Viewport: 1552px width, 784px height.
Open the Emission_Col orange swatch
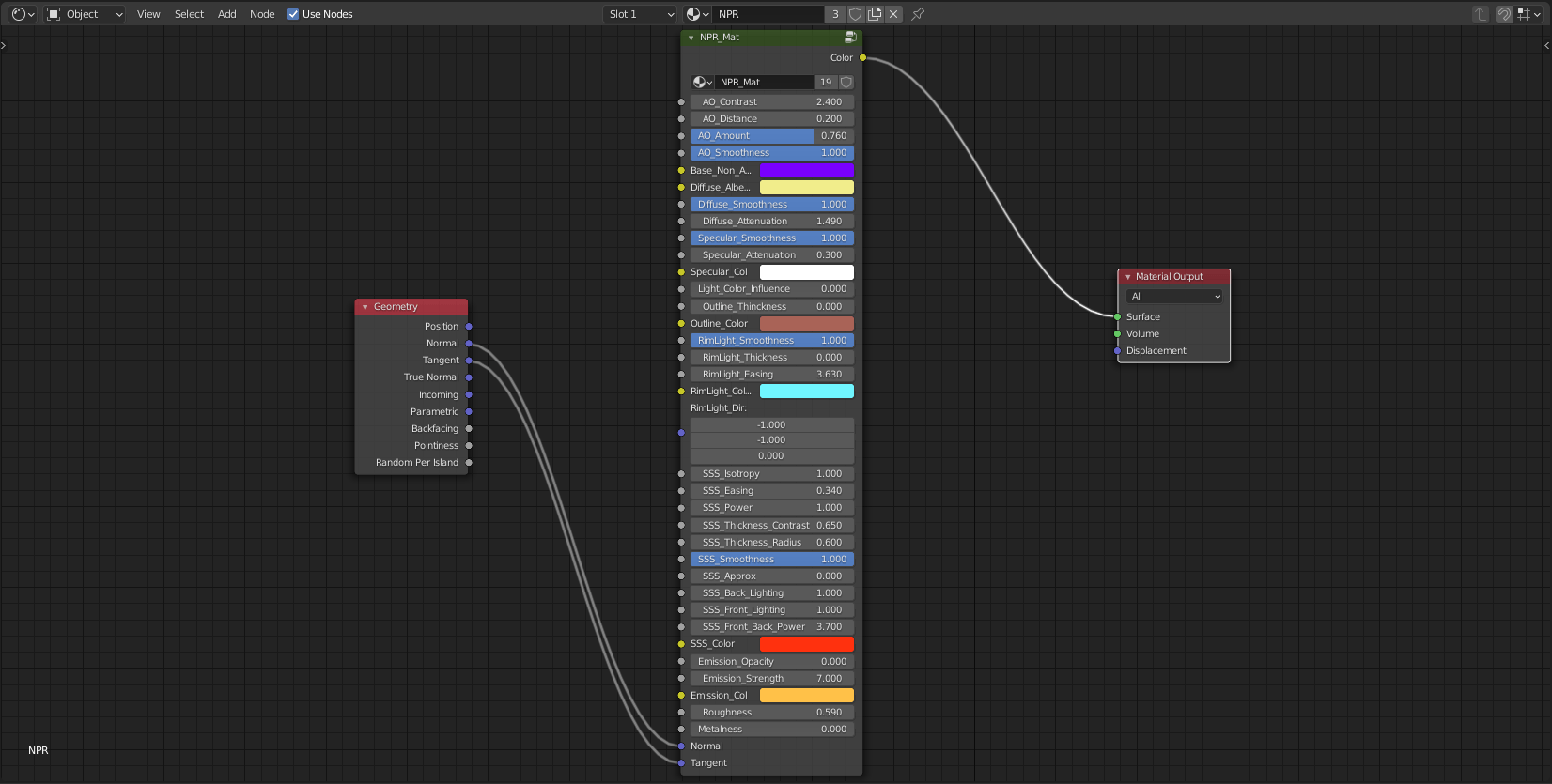[807, 696]
